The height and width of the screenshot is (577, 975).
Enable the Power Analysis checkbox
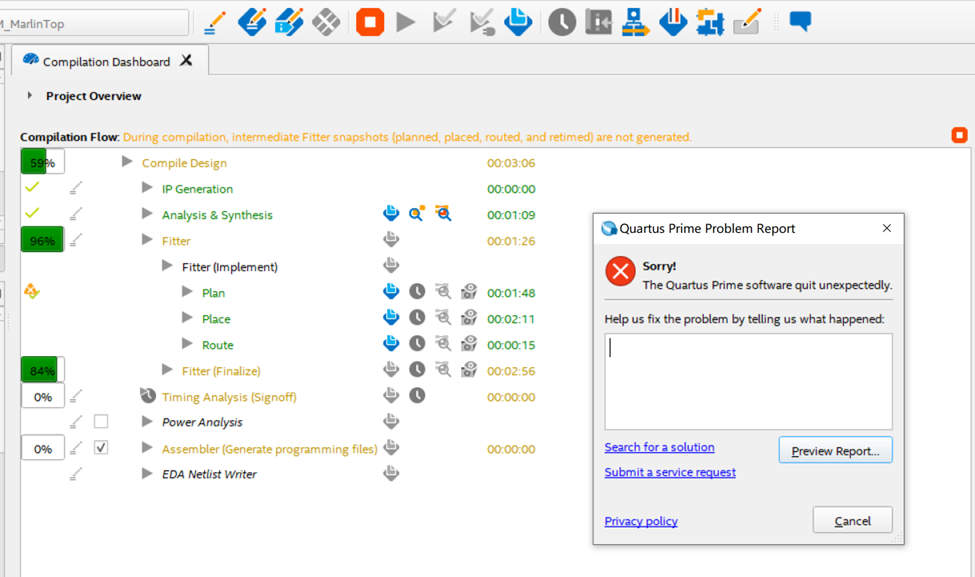tap(101, 422)
